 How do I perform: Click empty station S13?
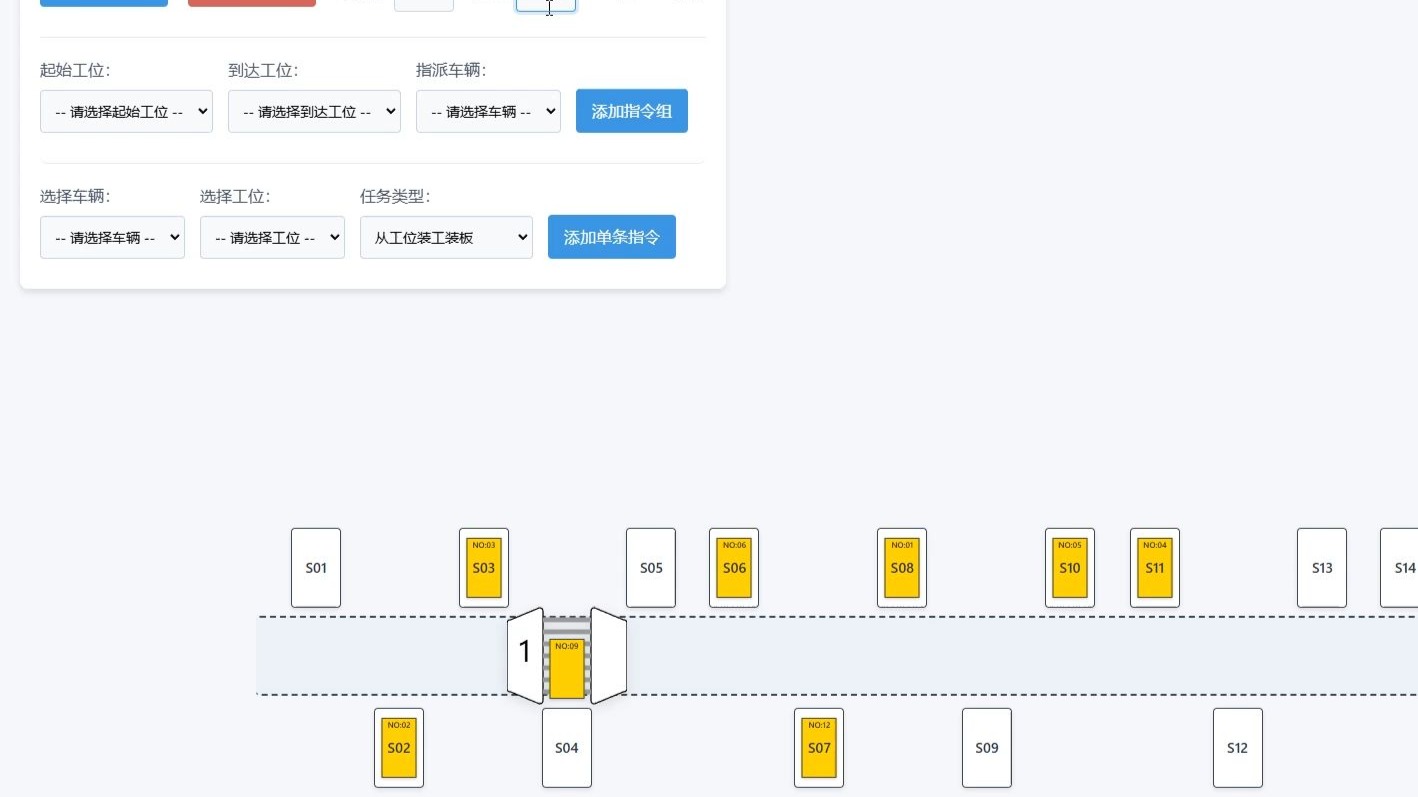[1322, 568]
